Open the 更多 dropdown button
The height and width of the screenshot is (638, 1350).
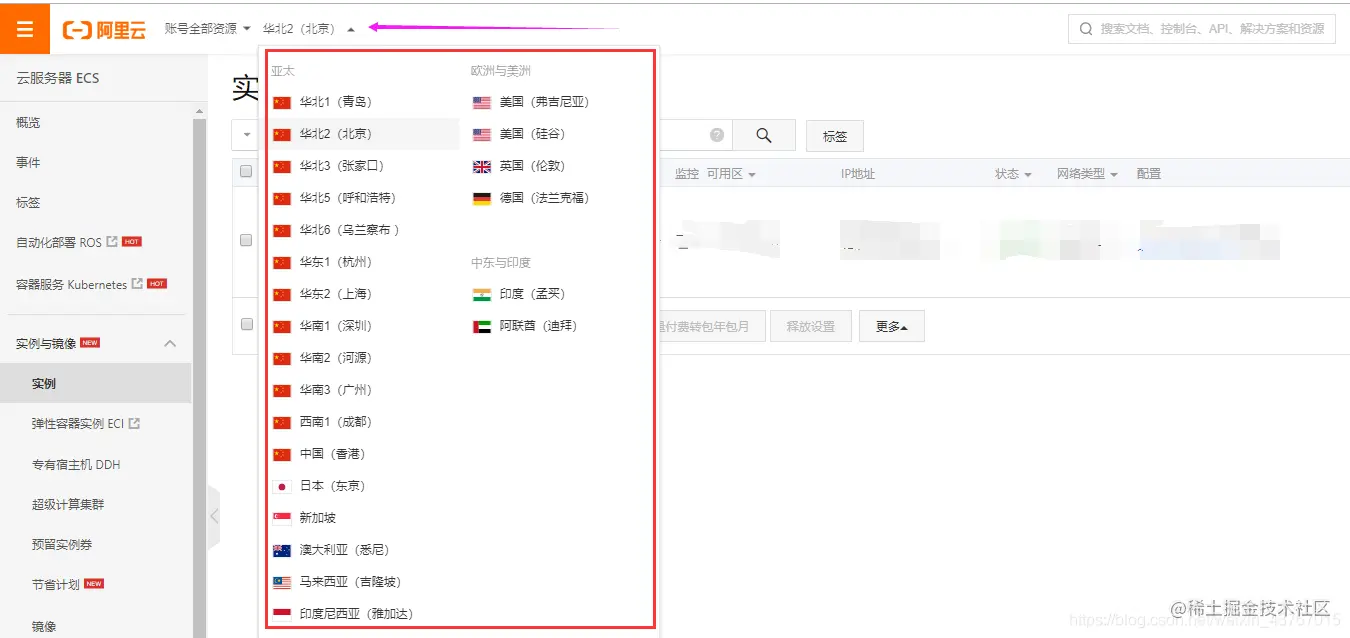[891, 326]
